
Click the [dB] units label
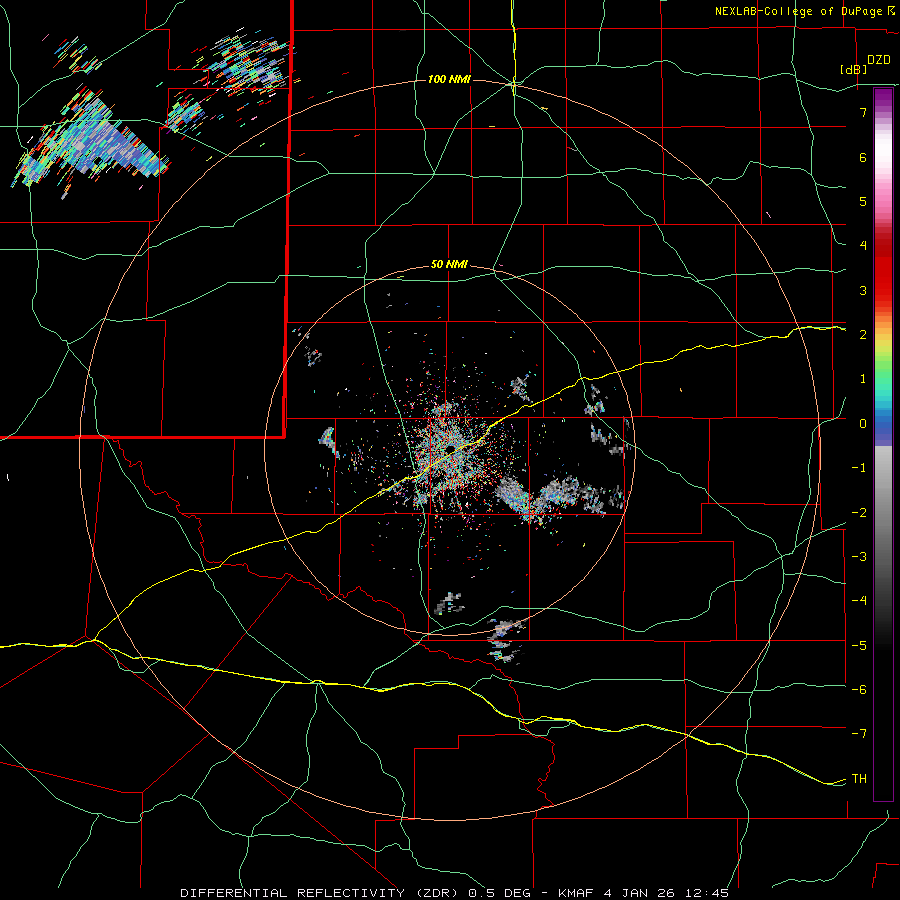coord(853,69)
